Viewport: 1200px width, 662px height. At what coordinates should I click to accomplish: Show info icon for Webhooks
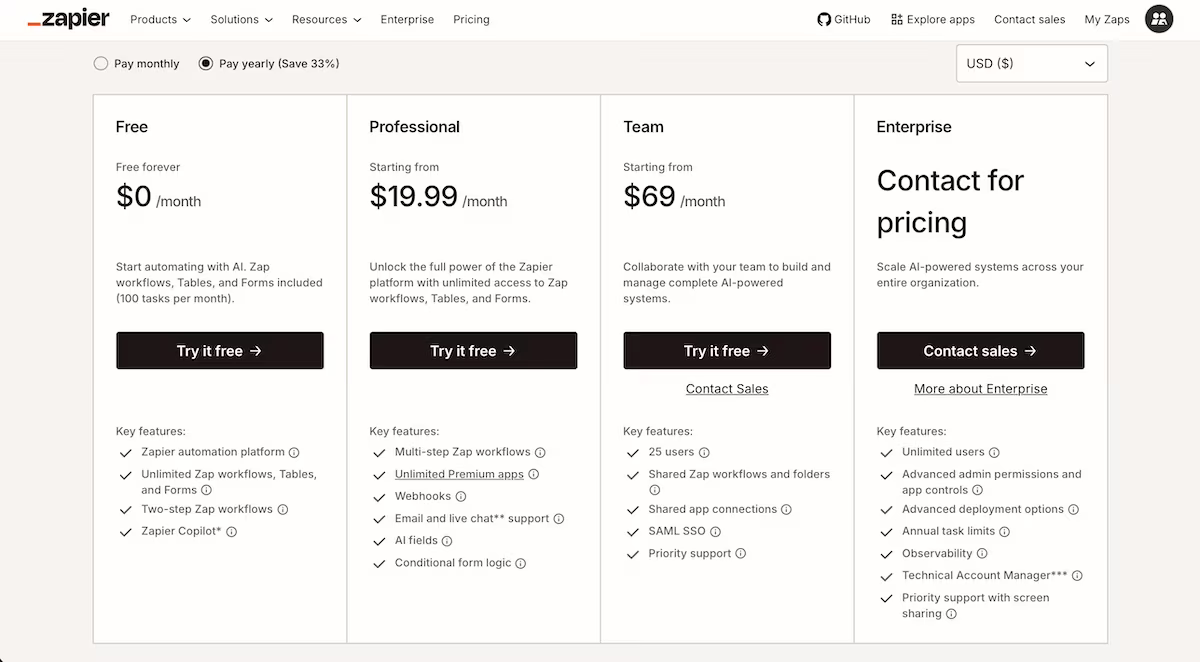click(461, 497)
